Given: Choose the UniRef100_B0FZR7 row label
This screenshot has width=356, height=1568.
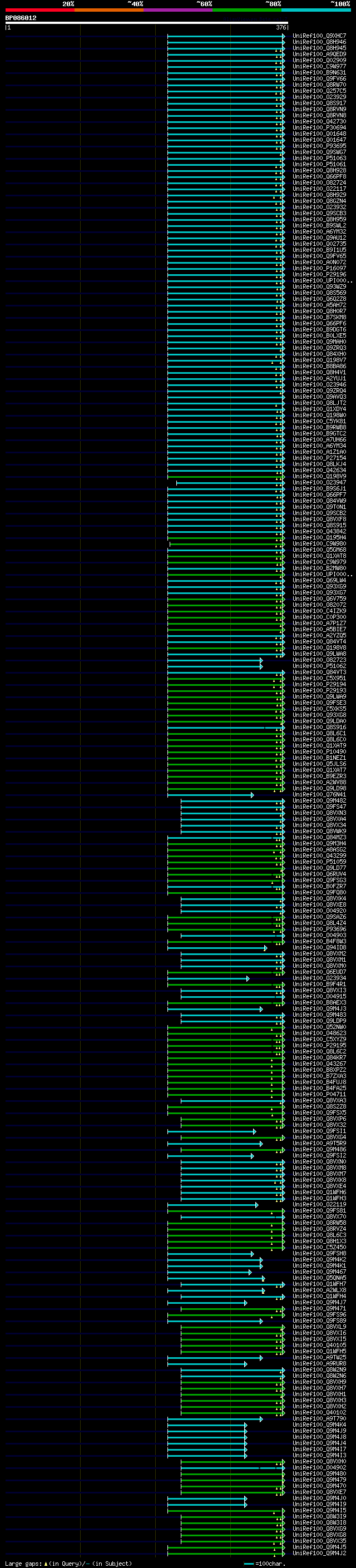Looking at the screenshot, I should click(x=319, y=886).
